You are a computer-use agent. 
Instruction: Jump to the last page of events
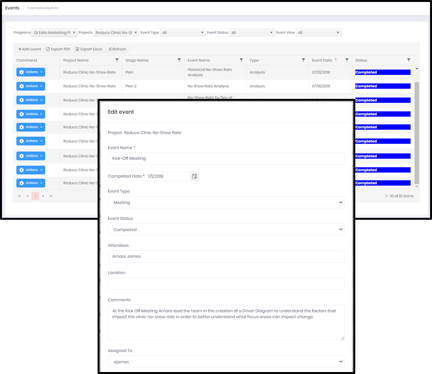51,196
